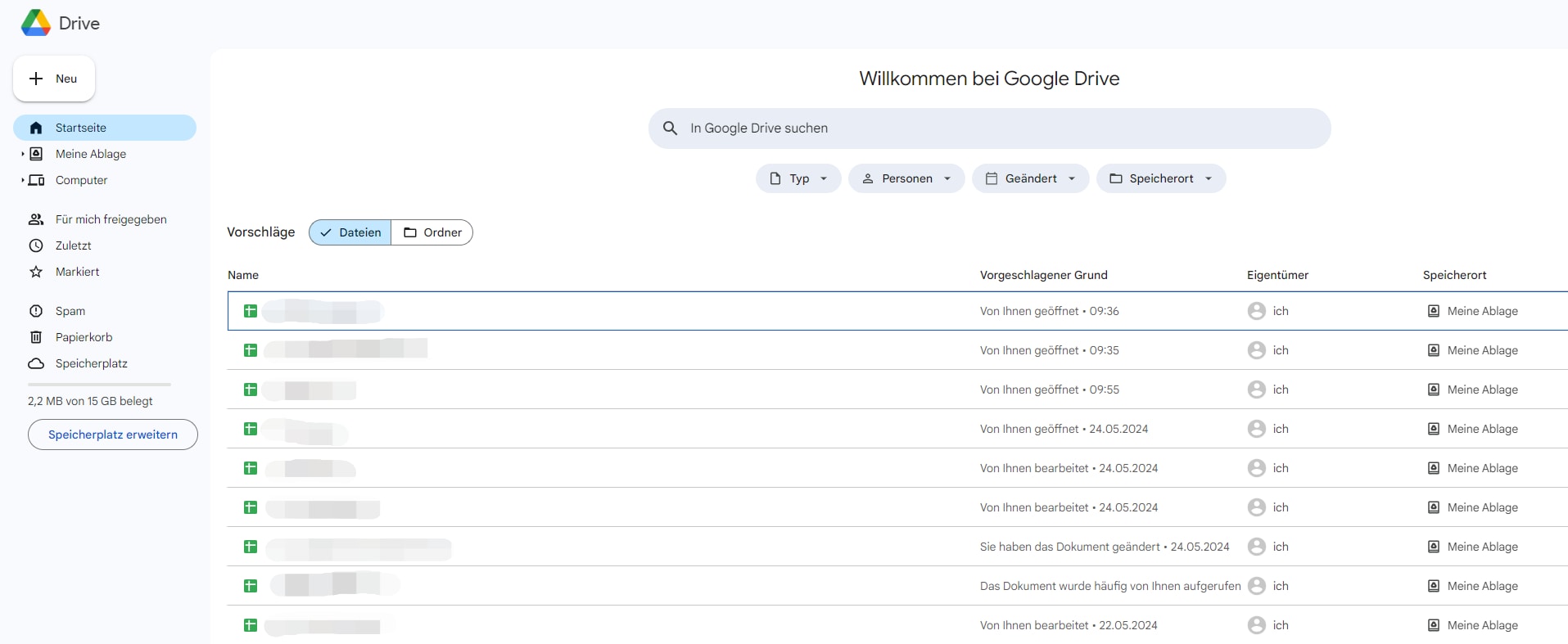Expand the Meine Ablage tree arrow
Image resolution: width=1568 pixels, height=644 pixels.
(x=22, y=154)
